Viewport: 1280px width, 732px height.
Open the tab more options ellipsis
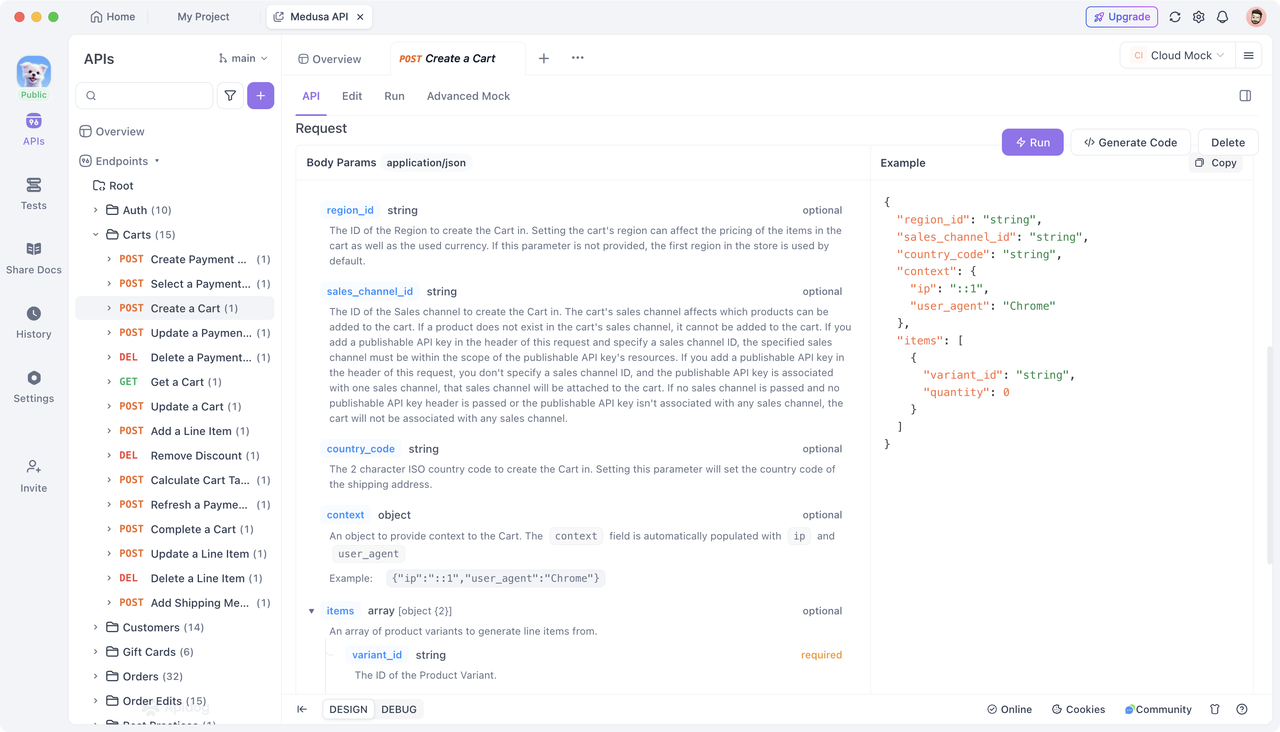click(578, 58)
